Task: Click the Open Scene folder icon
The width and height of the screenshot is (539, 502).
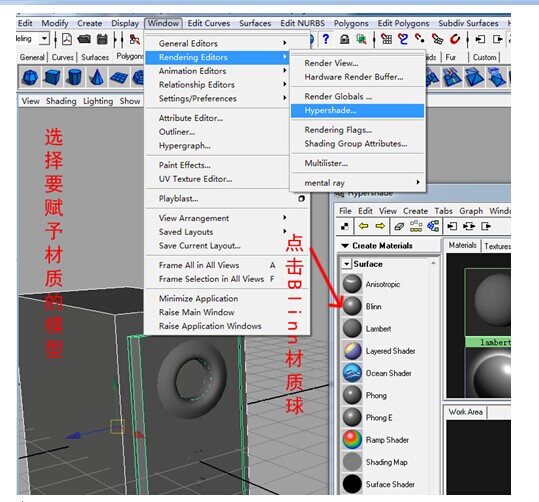Action: (x=84, y=39)
